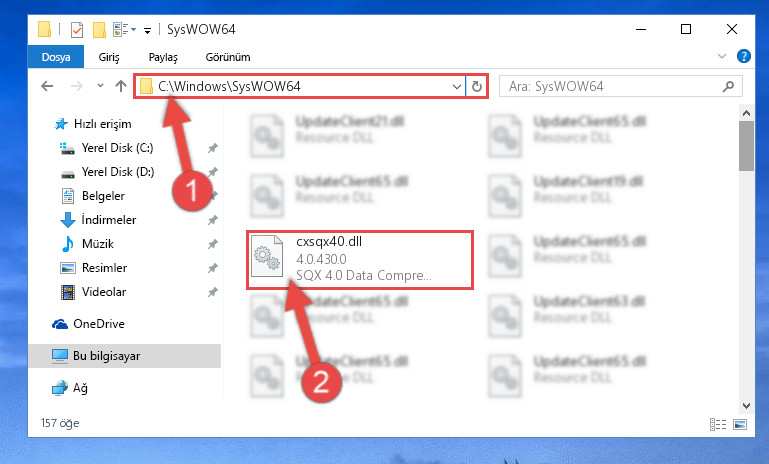Refresh the SysWOW64 folder view

[x=477, y=87]
